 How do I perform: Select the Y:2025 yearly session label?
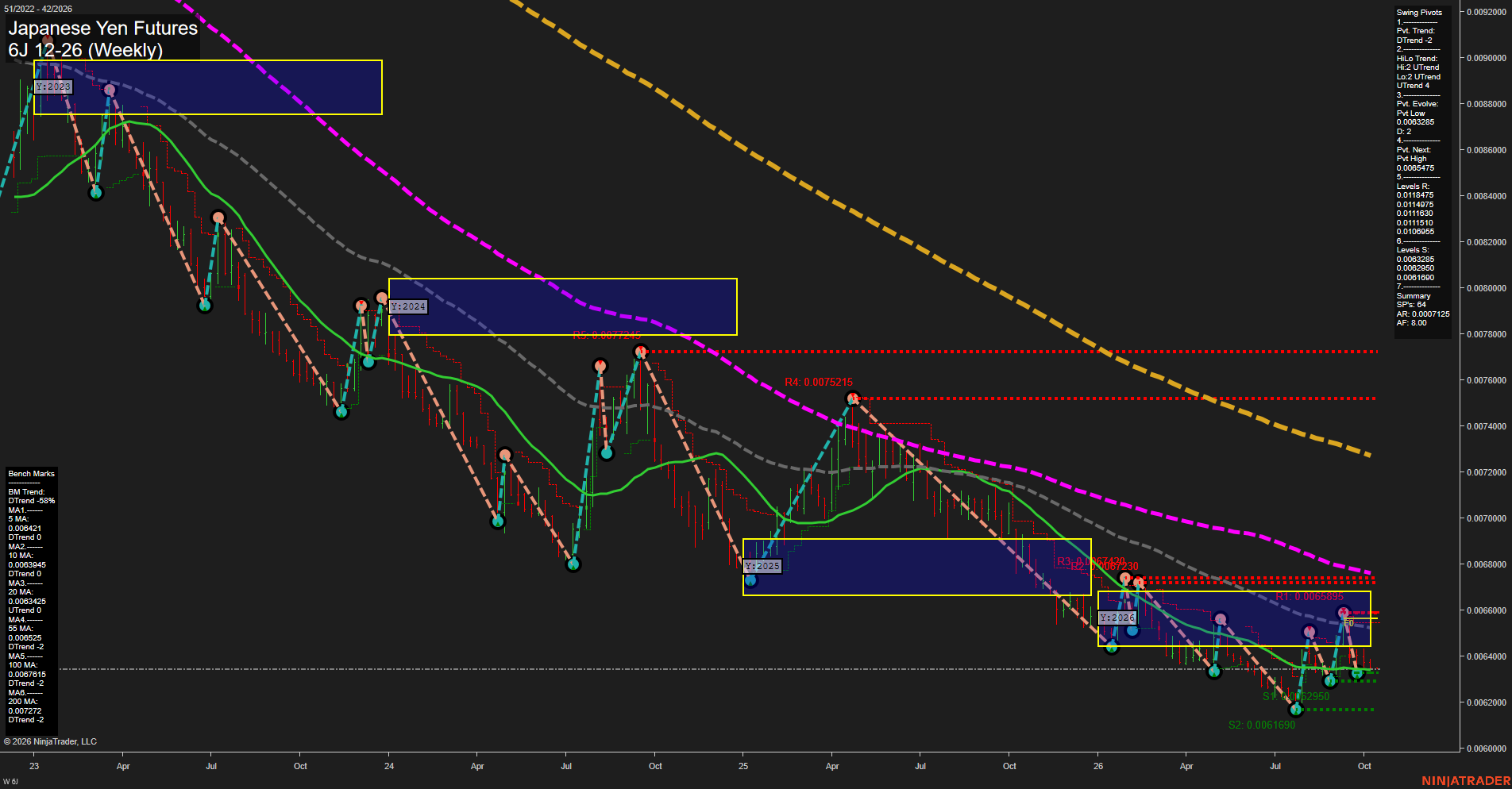763,566
